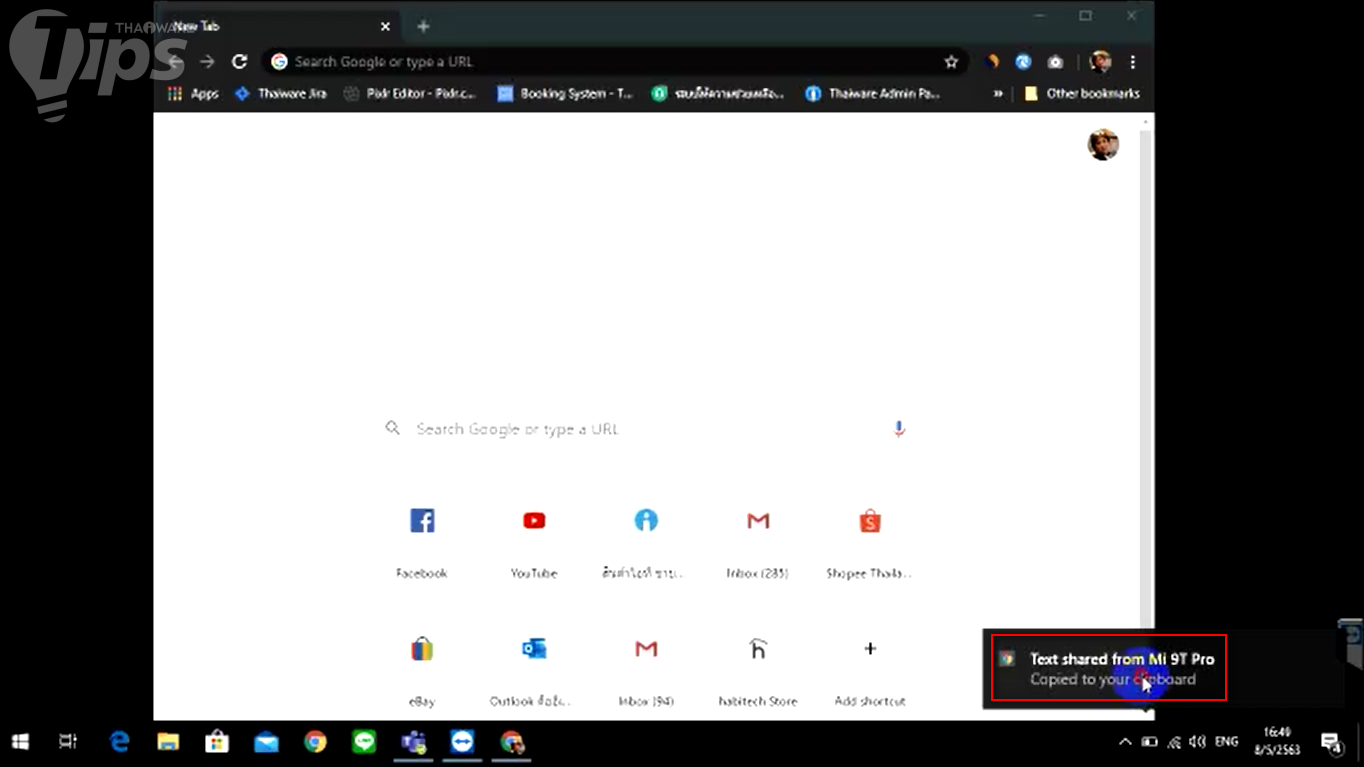Open Microsoft Store from the taskbar
Screen dimensions: 1364x767
pos(217,742)
